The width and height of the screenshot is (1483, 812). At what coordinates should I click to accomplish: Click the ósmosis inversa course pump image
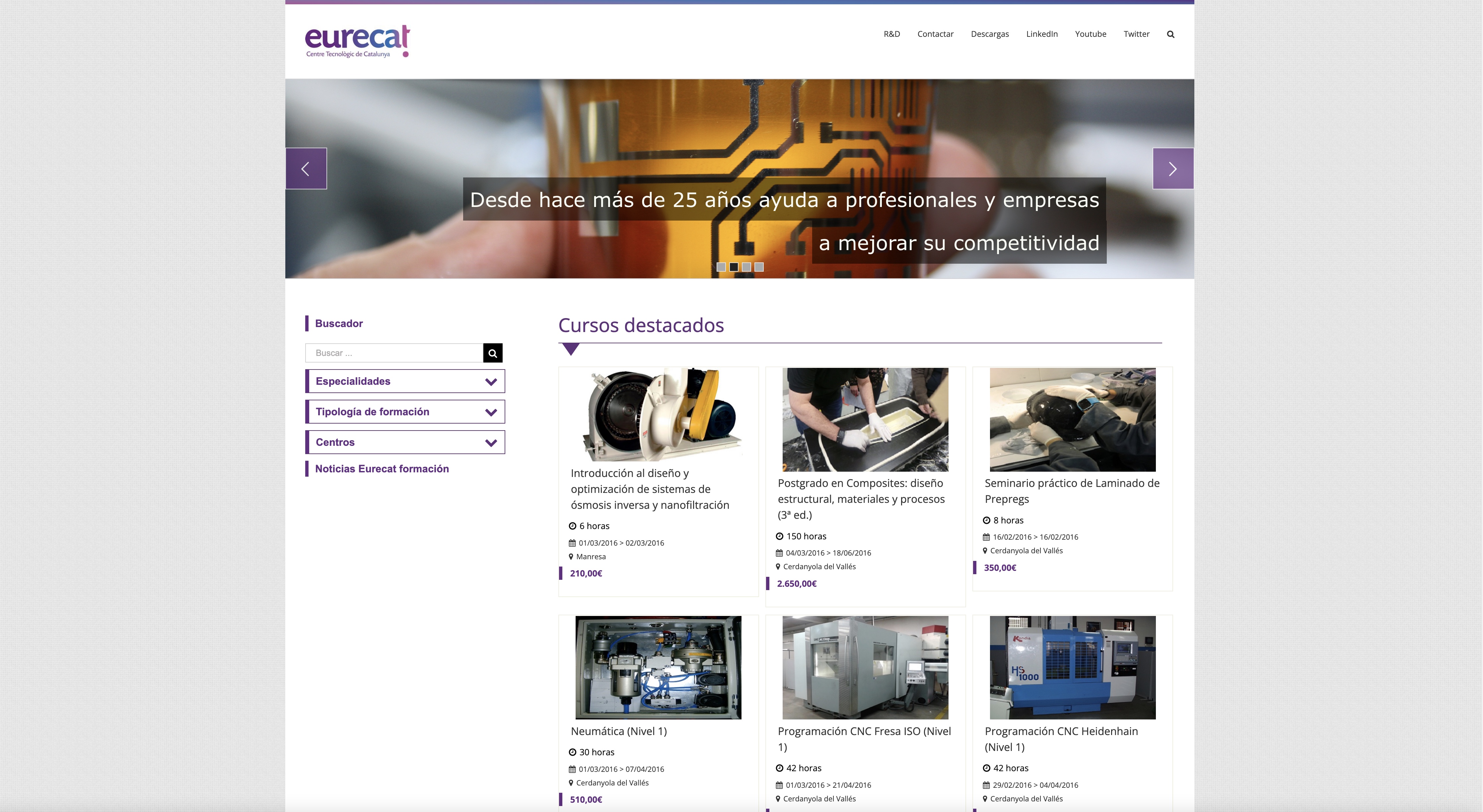[x=659, y=414]
